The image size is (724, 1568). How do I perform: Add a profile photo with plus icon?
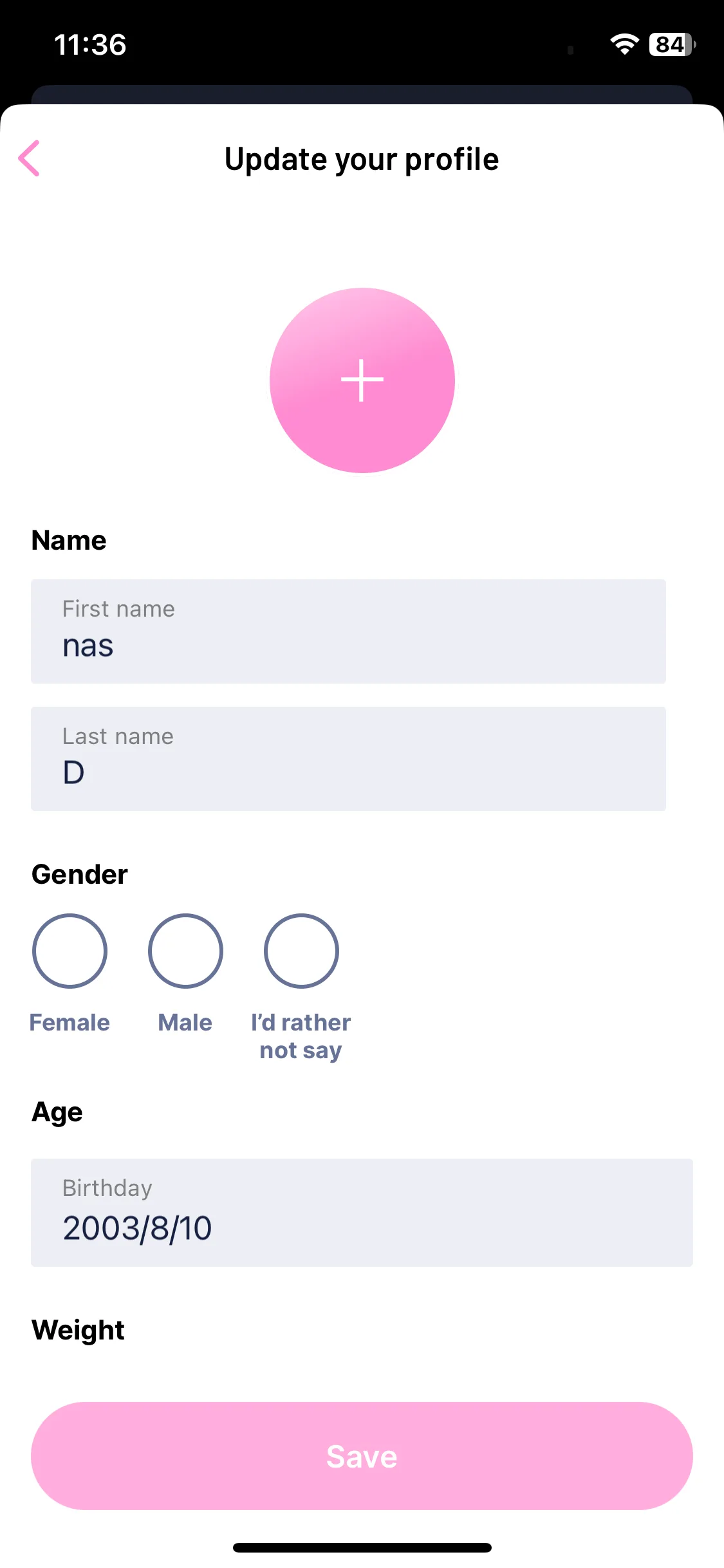click(x=362, y=380)
